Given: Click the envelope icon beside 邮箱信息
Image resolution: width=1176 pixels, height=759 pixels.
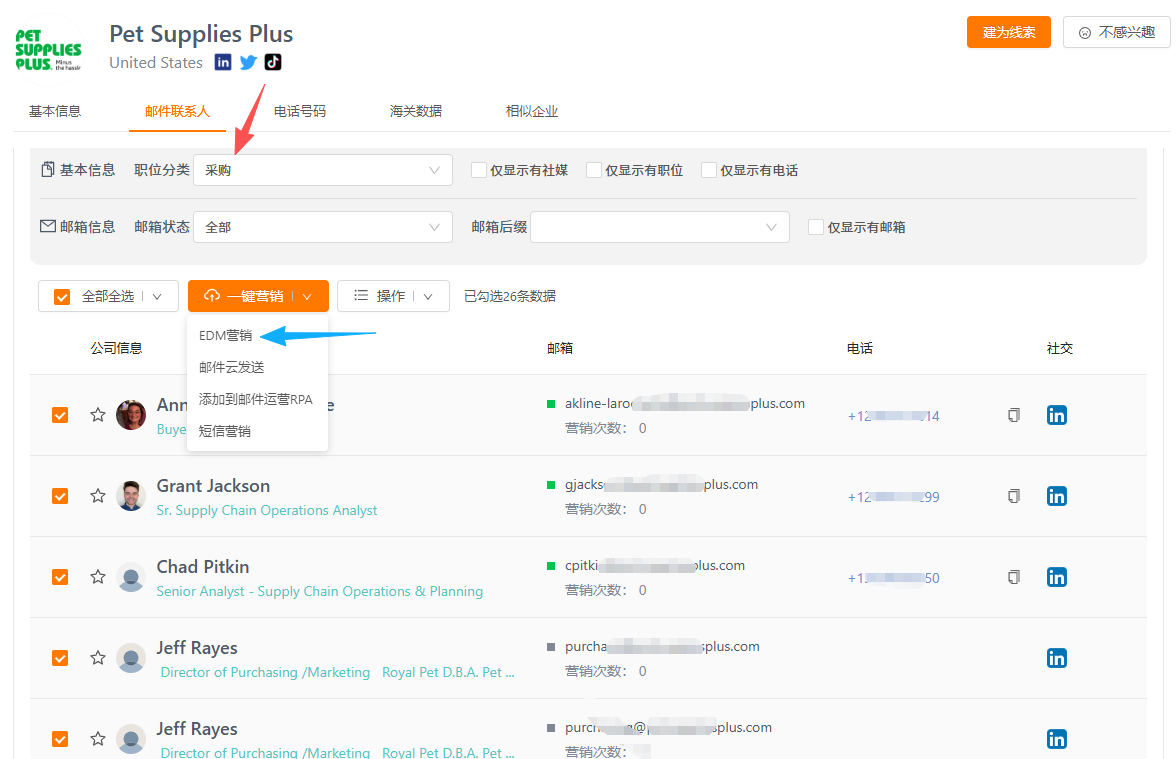Looking at the screenshot, I should click(48, 226).
